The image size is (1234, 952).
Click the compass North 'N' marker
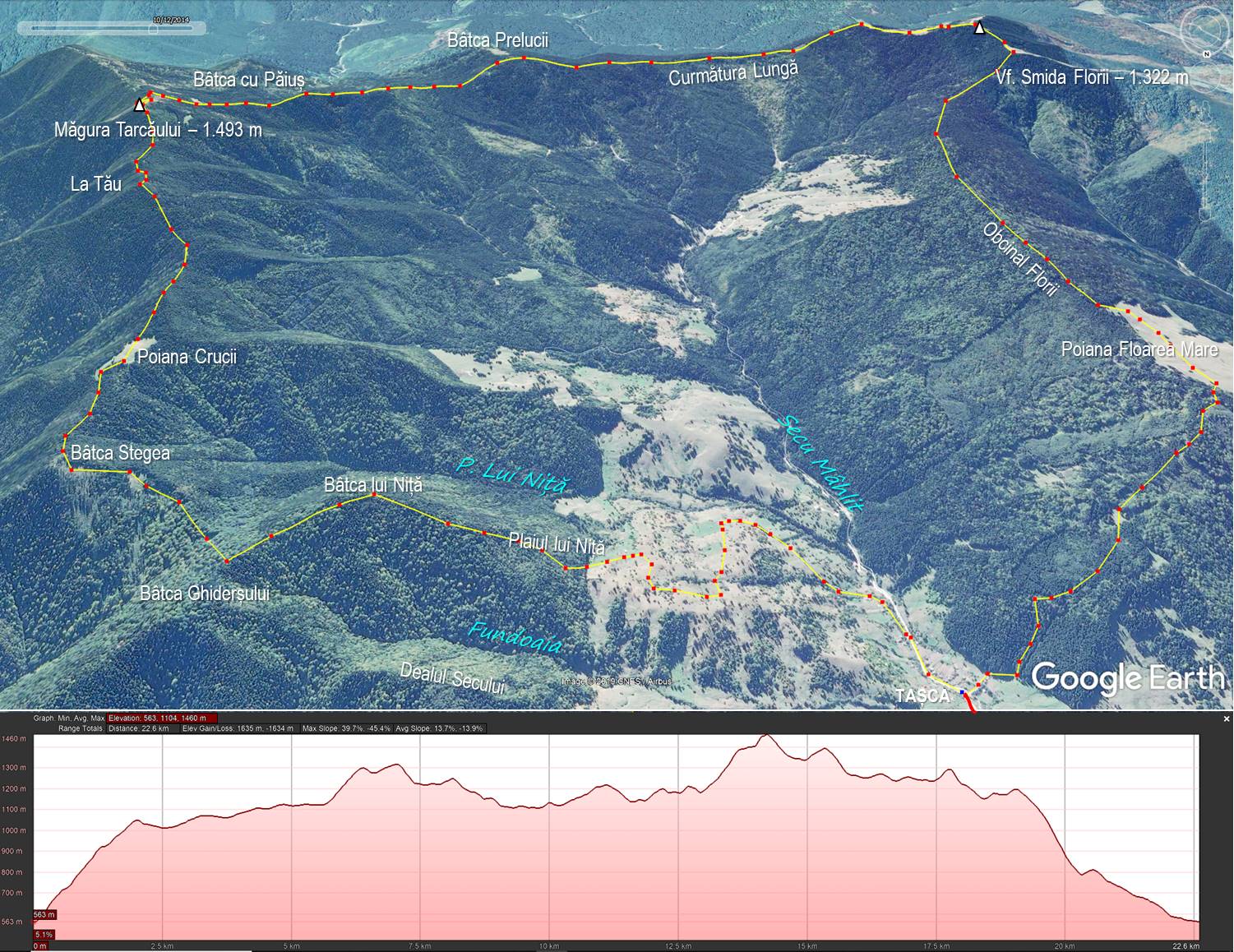point(1205,54)
